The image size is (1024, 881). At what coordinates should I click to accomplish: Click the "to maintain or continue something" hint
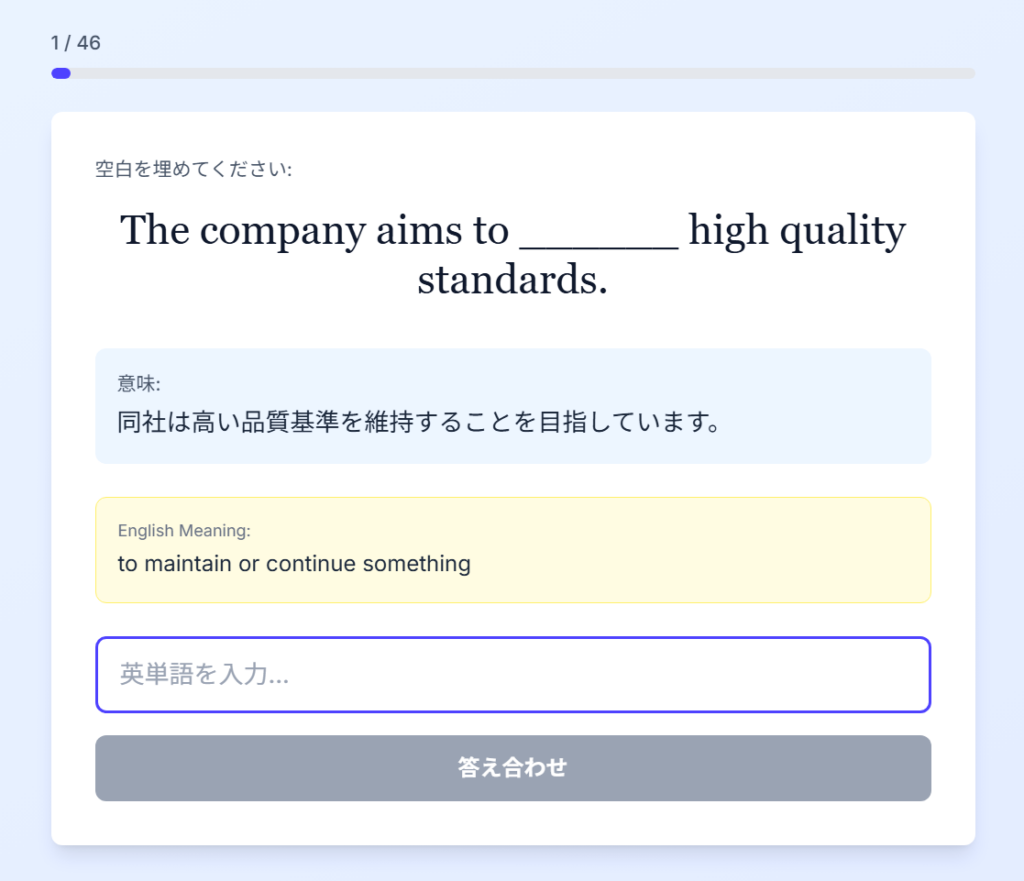(294, 563)
